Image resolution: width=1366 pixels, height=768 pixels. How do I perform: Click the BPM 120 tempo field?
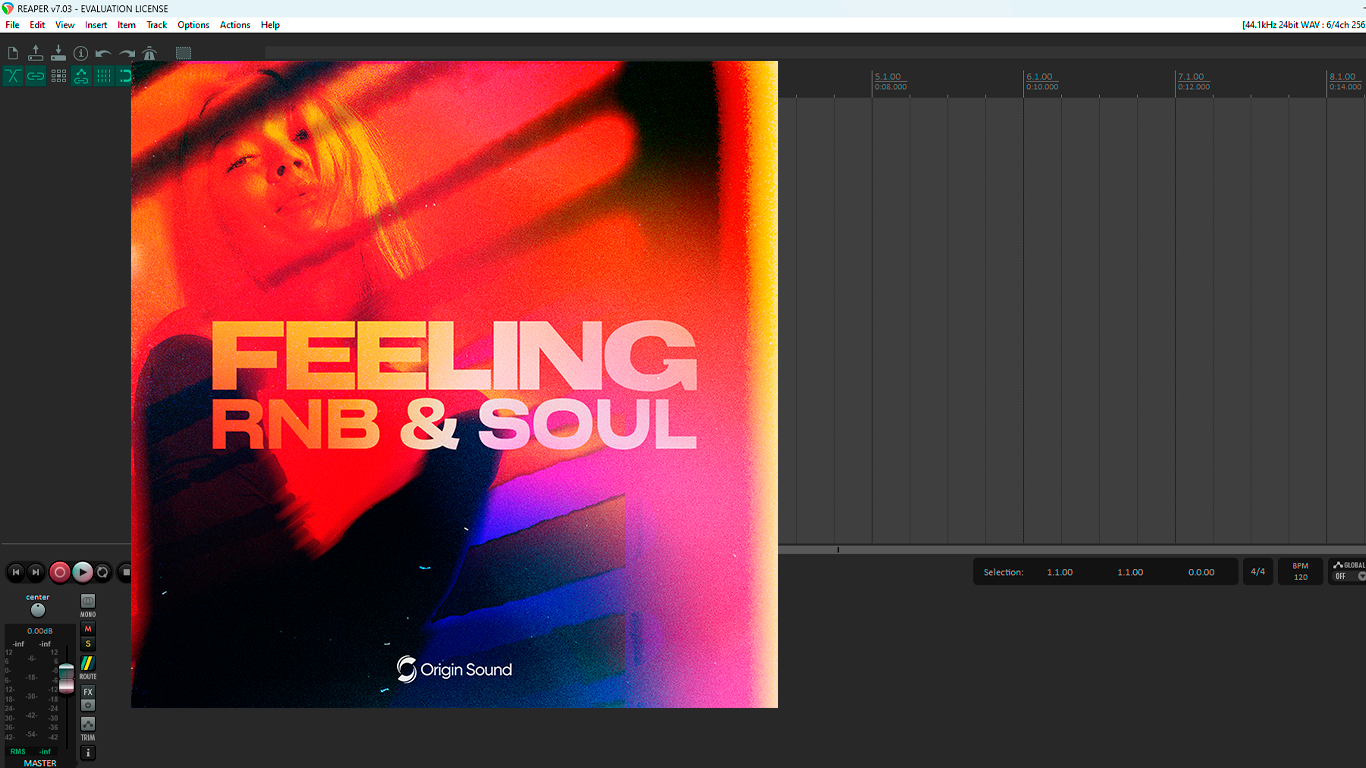point(1300,572)
